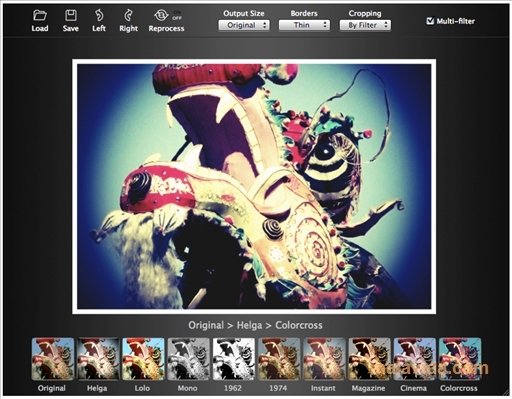
Task: Apply the Cinema filter thumbnail
Action: [x=415, y=359]
